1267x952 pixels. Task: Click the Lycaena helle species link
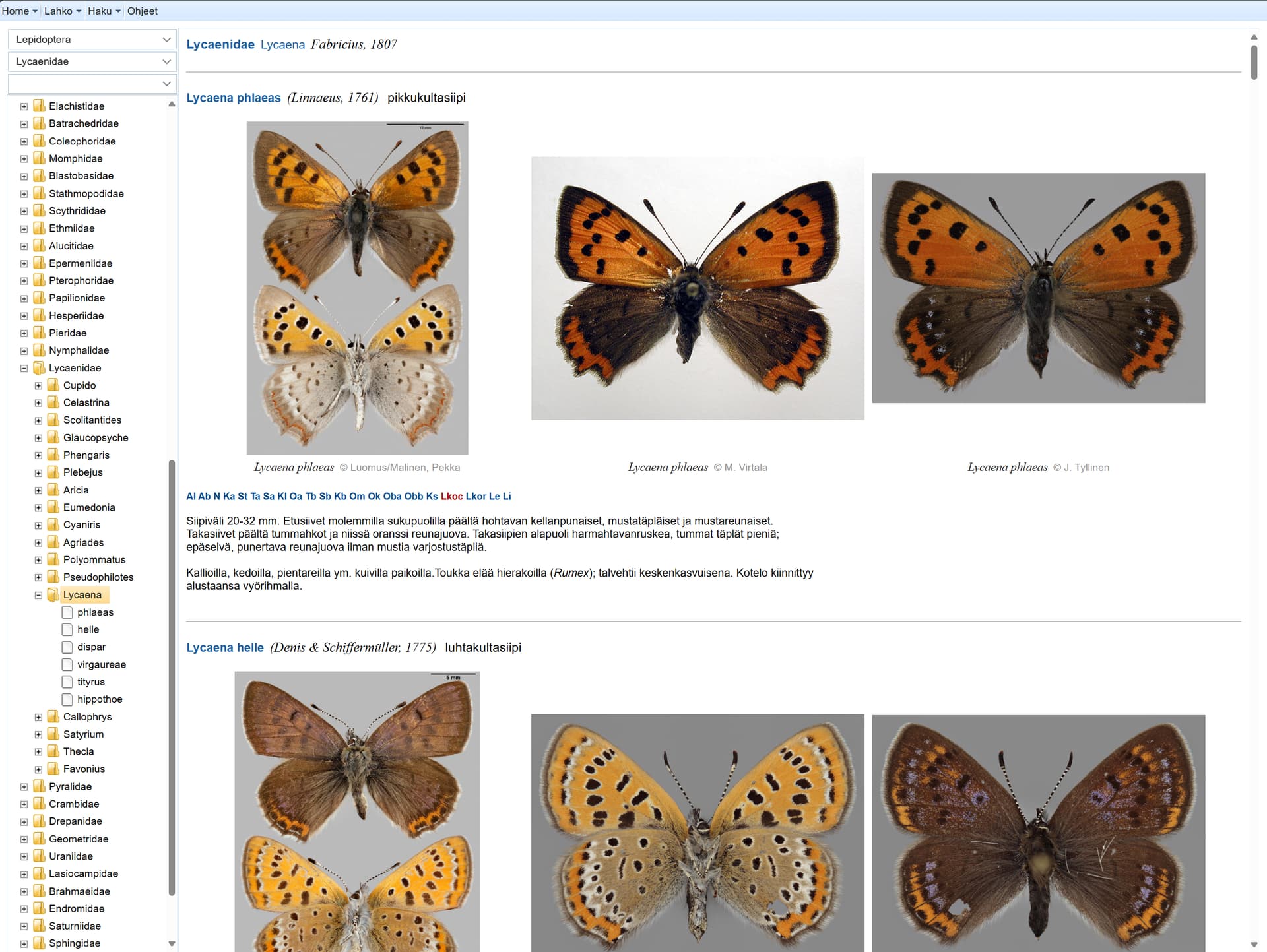[225, 648]
